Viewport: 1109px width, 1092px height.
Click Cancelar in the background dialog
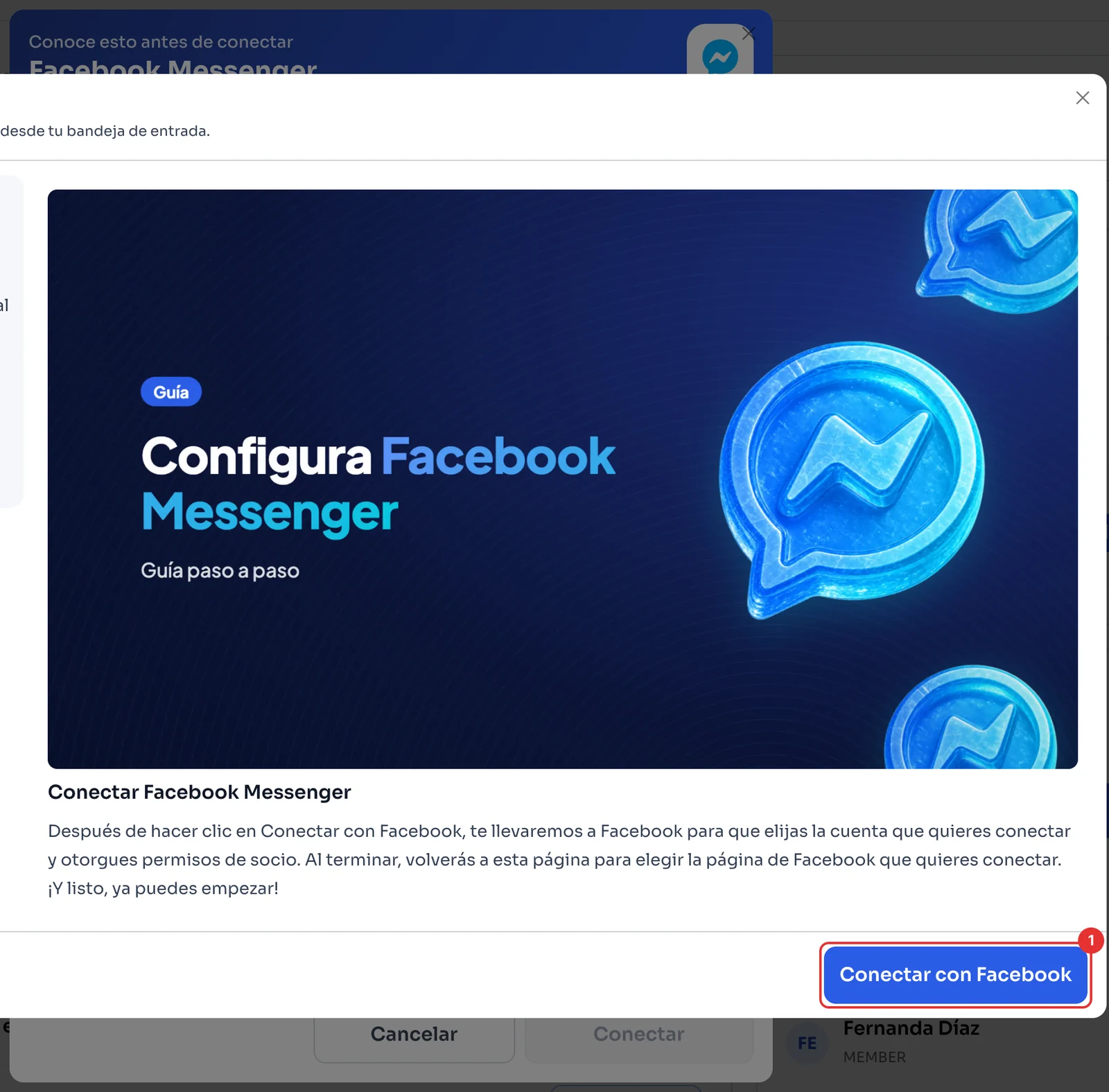point(414,1036)
